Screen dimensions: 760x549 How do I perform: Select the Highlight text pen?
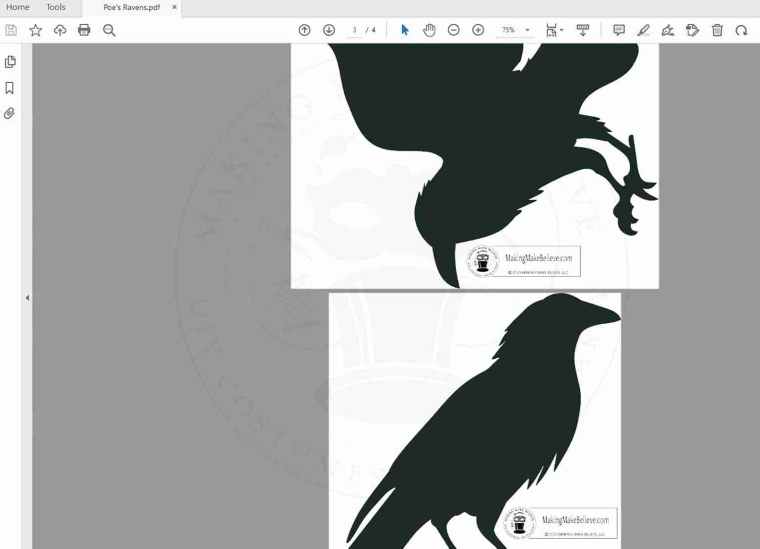643,30
